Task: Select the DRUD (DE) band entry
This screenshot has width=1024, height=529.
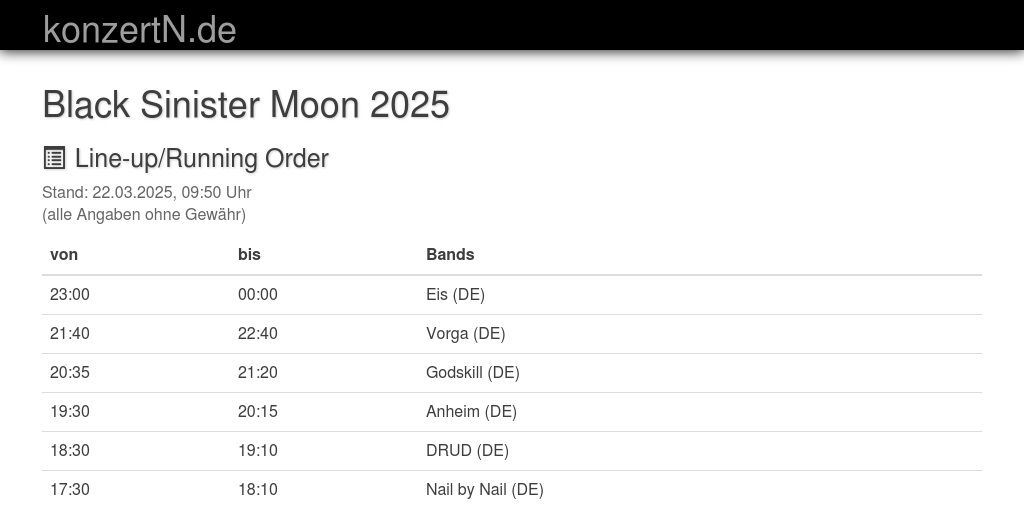Action: (x=467, y=450)
